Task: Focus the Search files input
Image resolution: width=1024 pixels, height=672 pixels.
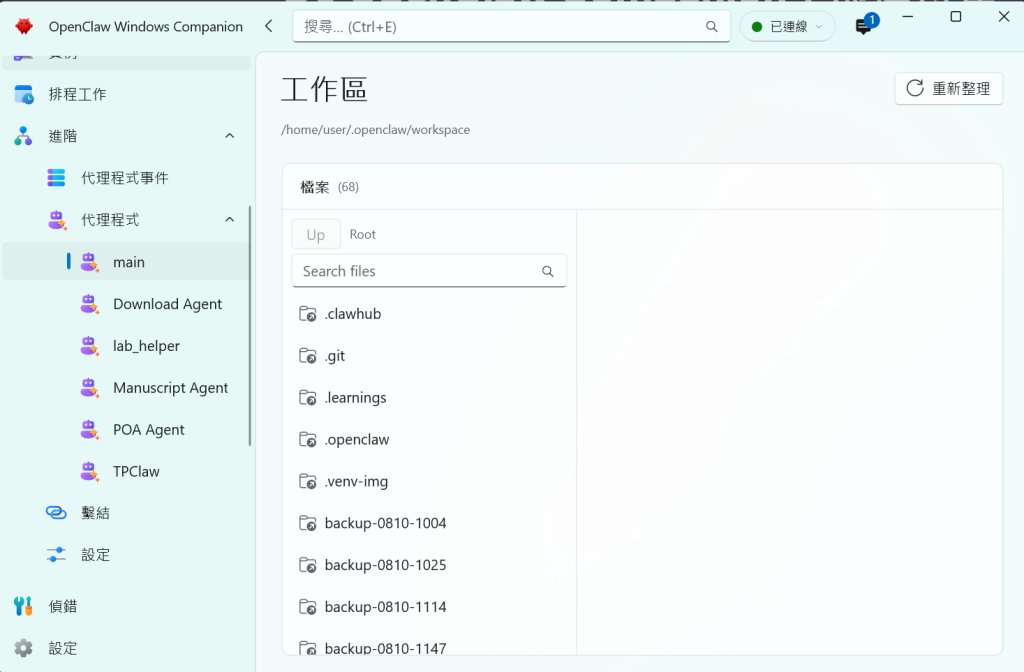Action: [x=429, y=271]
